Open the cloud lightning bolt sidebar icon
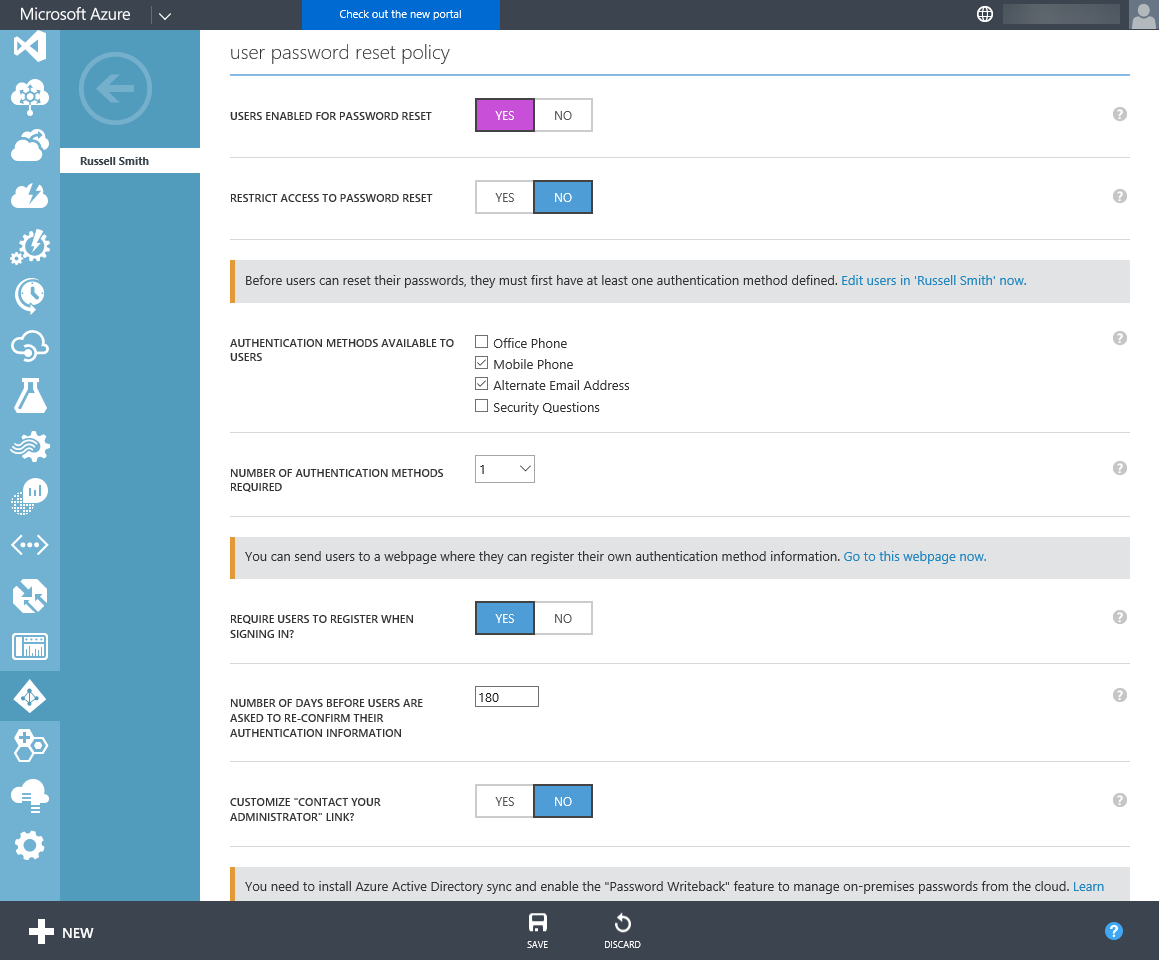1159x960 pixels. 30,196
